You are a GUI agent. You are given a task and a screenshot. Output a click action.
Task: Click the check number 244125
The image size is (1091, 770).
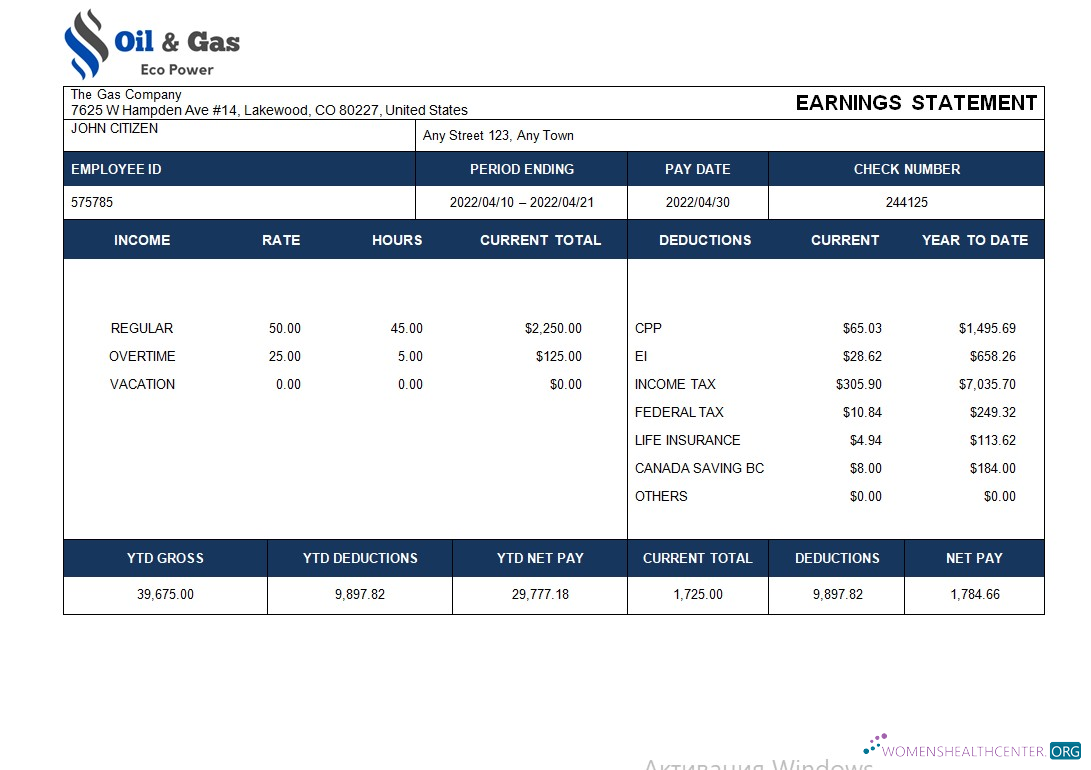click(x=906, y=203)
